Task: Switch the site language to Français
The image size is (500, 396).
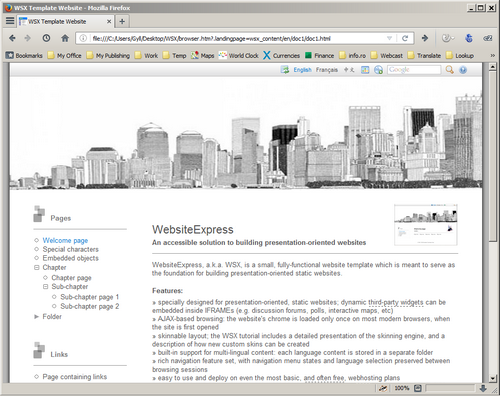Action: 327,70
